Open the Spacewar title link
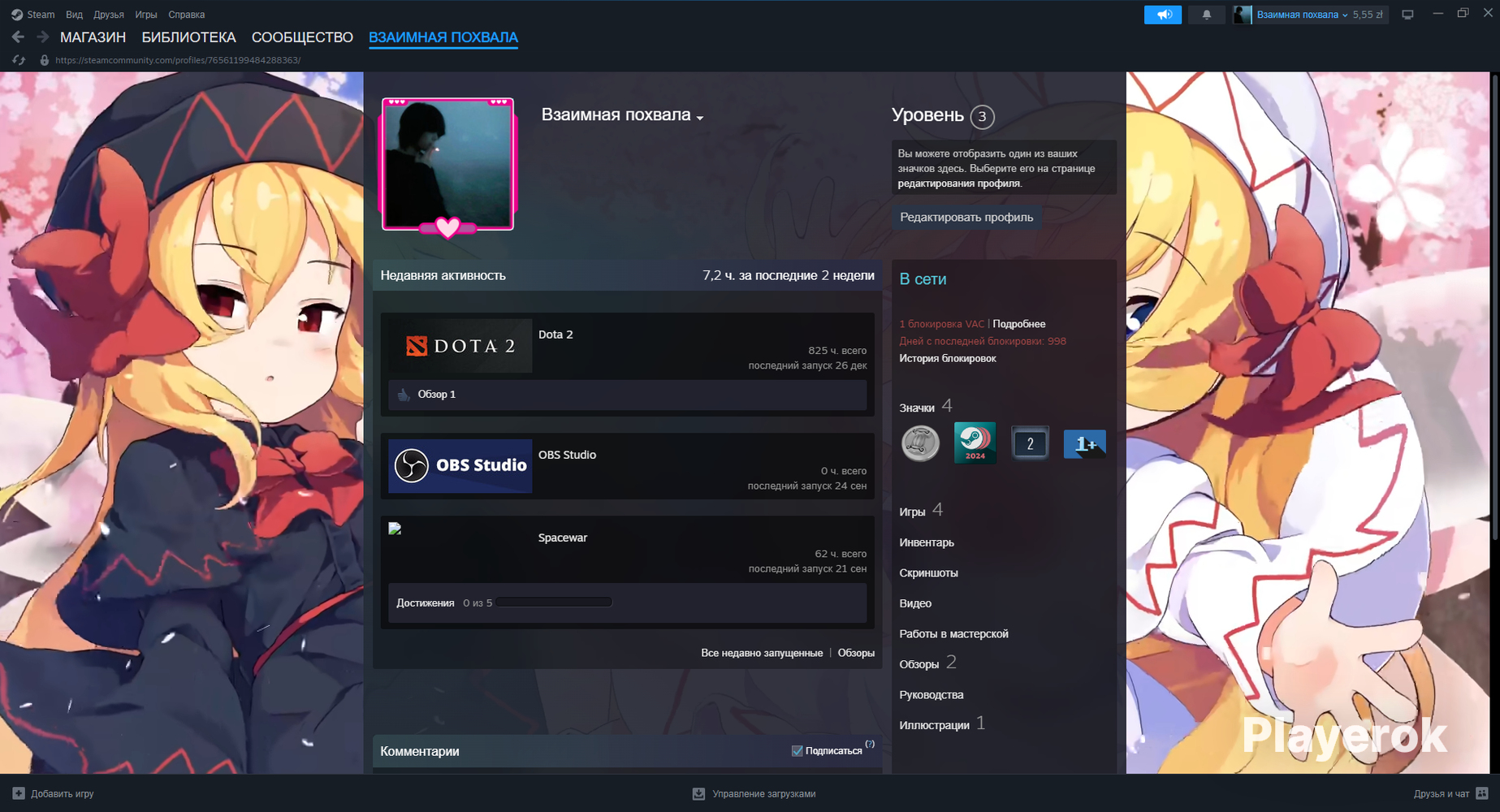The height and width of the screenshot is (812, 1500). 563,538
